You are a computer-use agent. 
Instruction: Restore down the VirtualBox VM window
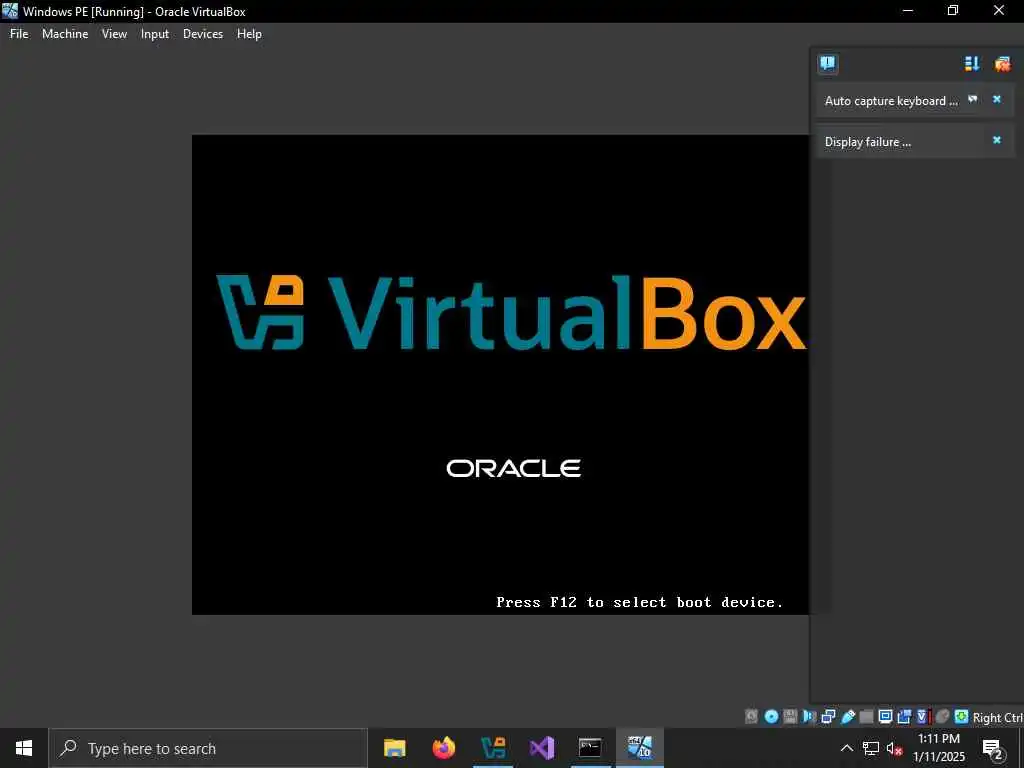pos(953,11)
